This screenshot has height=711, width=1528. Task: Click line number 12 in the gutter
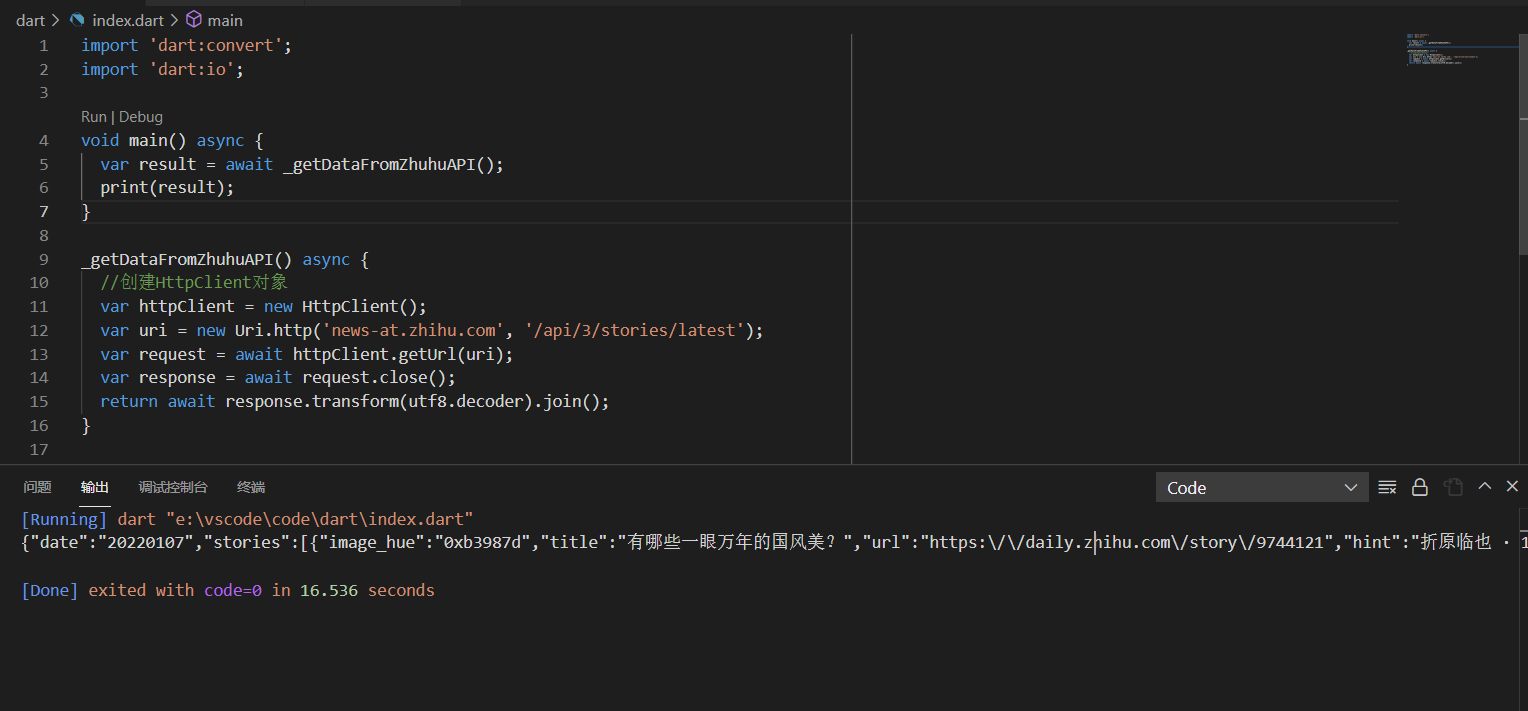tap(39, 330)
